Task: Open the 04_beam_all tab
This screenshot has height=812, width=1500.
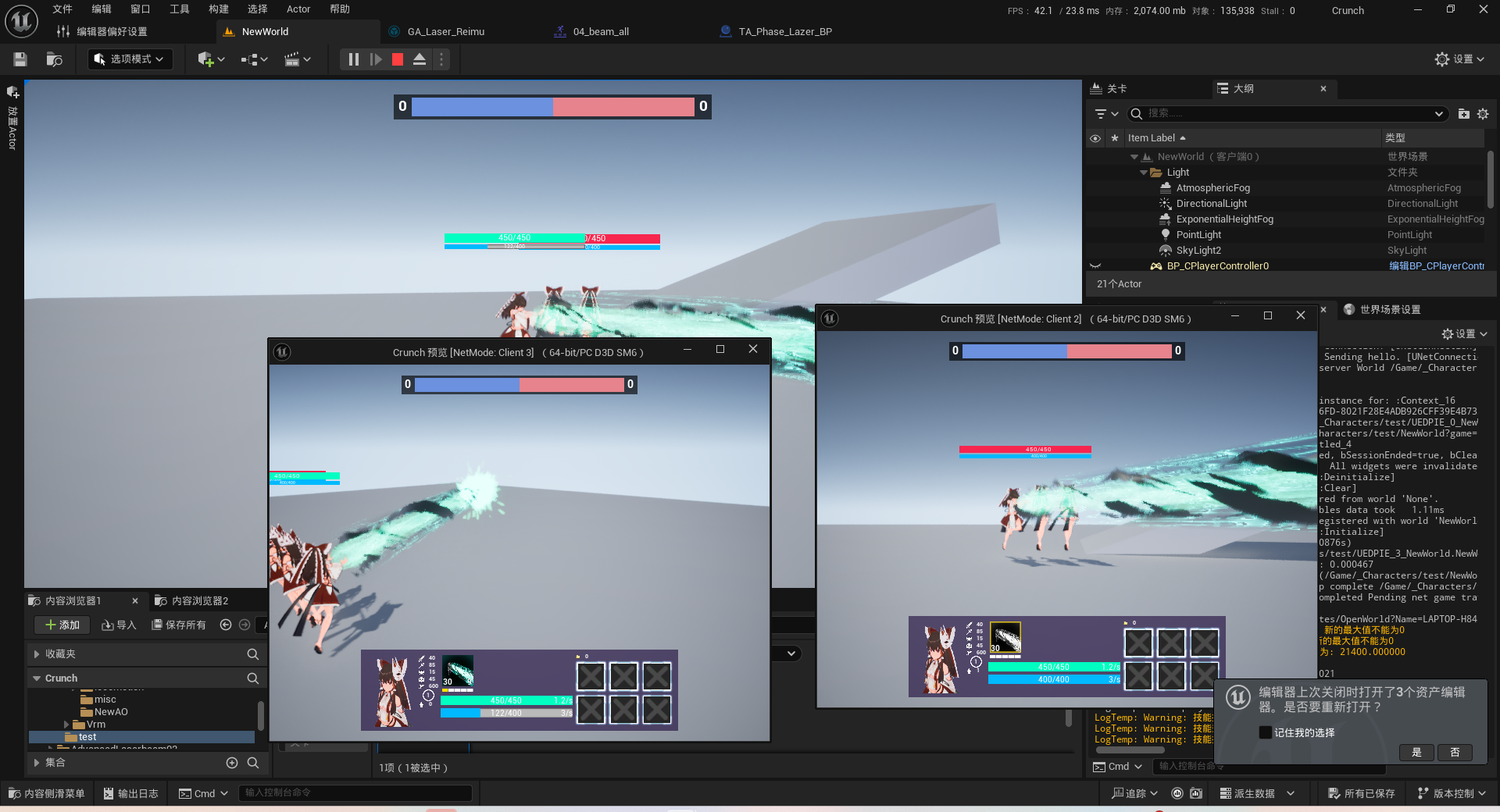Action: pyautogui.click(x=601, y=32)
